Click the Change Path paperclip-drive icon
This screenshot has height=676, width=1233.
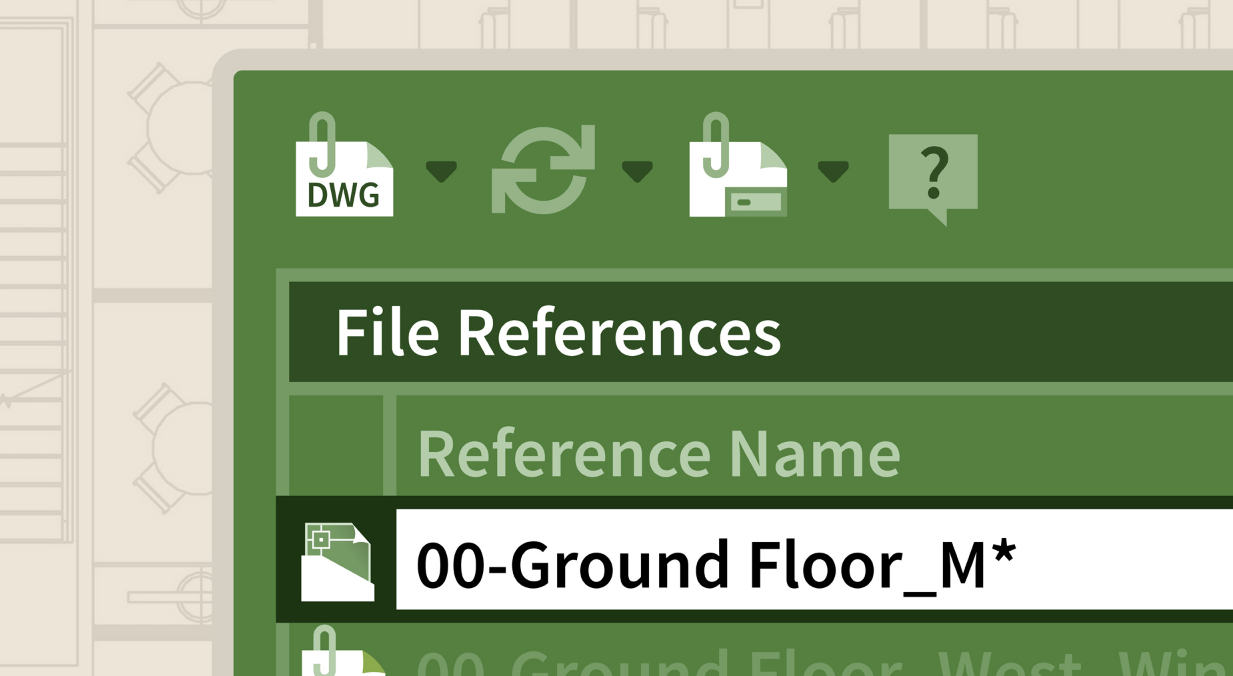pos(738,165)
